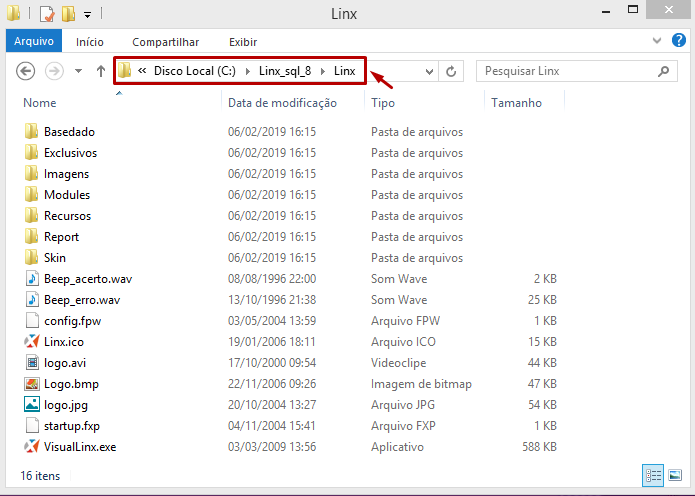Viewport: 695px width, 496px height.
Task: Select the Linx.ico icon file
Action: tap(31, 341)
